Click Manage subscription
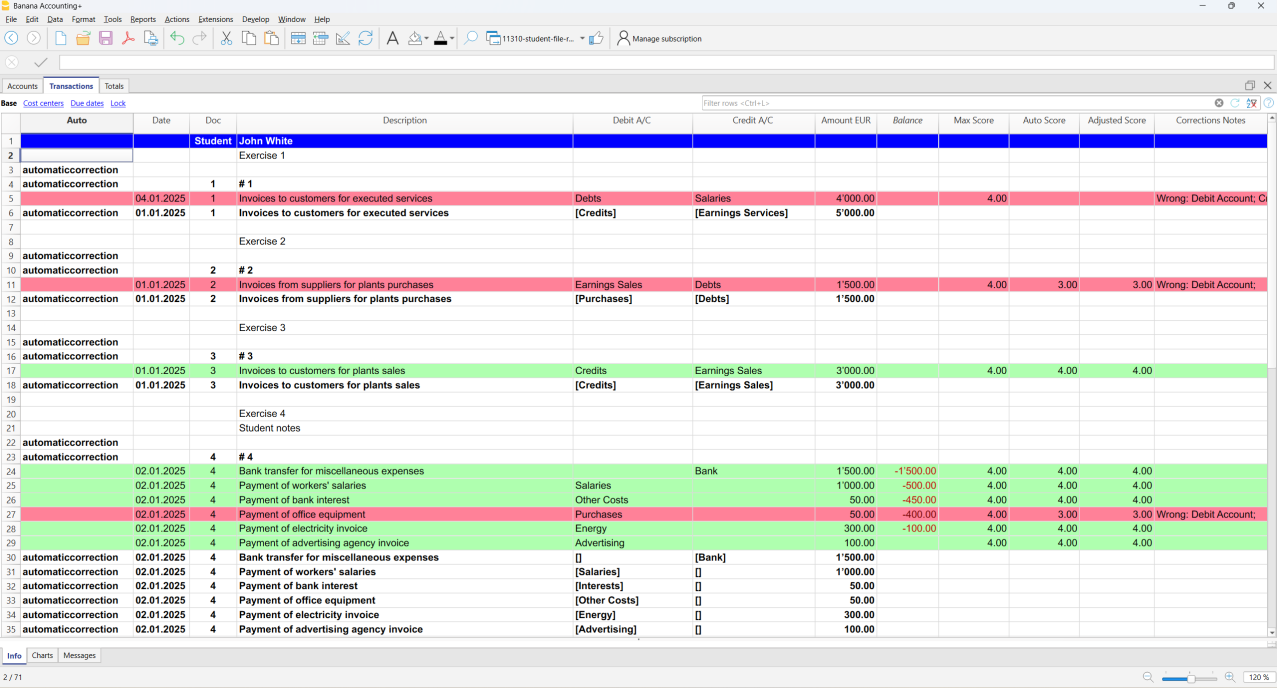This screenshot has height=688, width=1277. [x=659, y=38]
